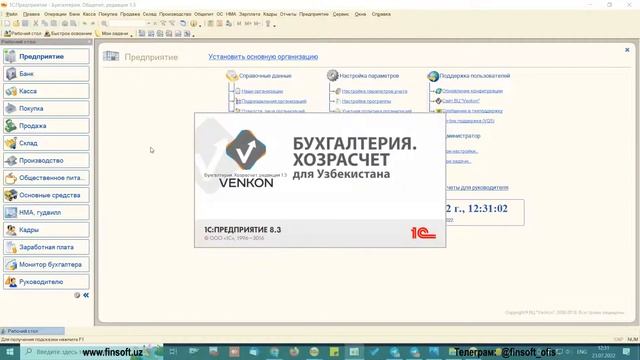Open the НМА, гудвилл sidebar section

(x=46, y=213)
